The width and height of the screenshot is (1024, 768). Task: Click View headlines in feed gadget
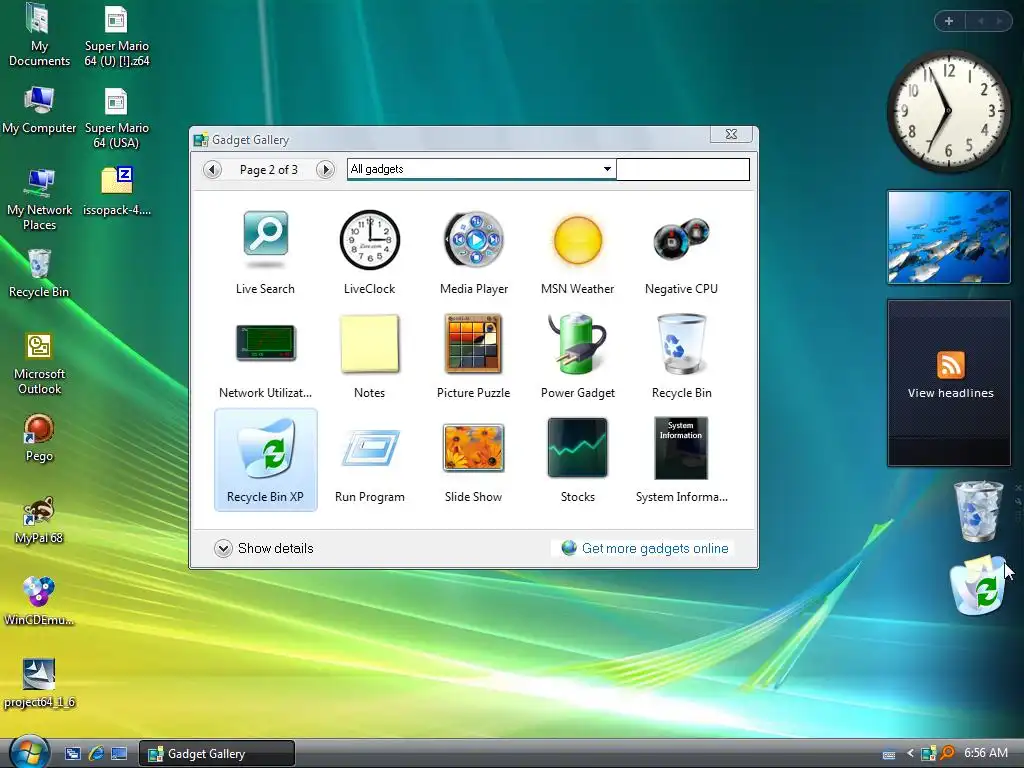[x=950, y=393]
